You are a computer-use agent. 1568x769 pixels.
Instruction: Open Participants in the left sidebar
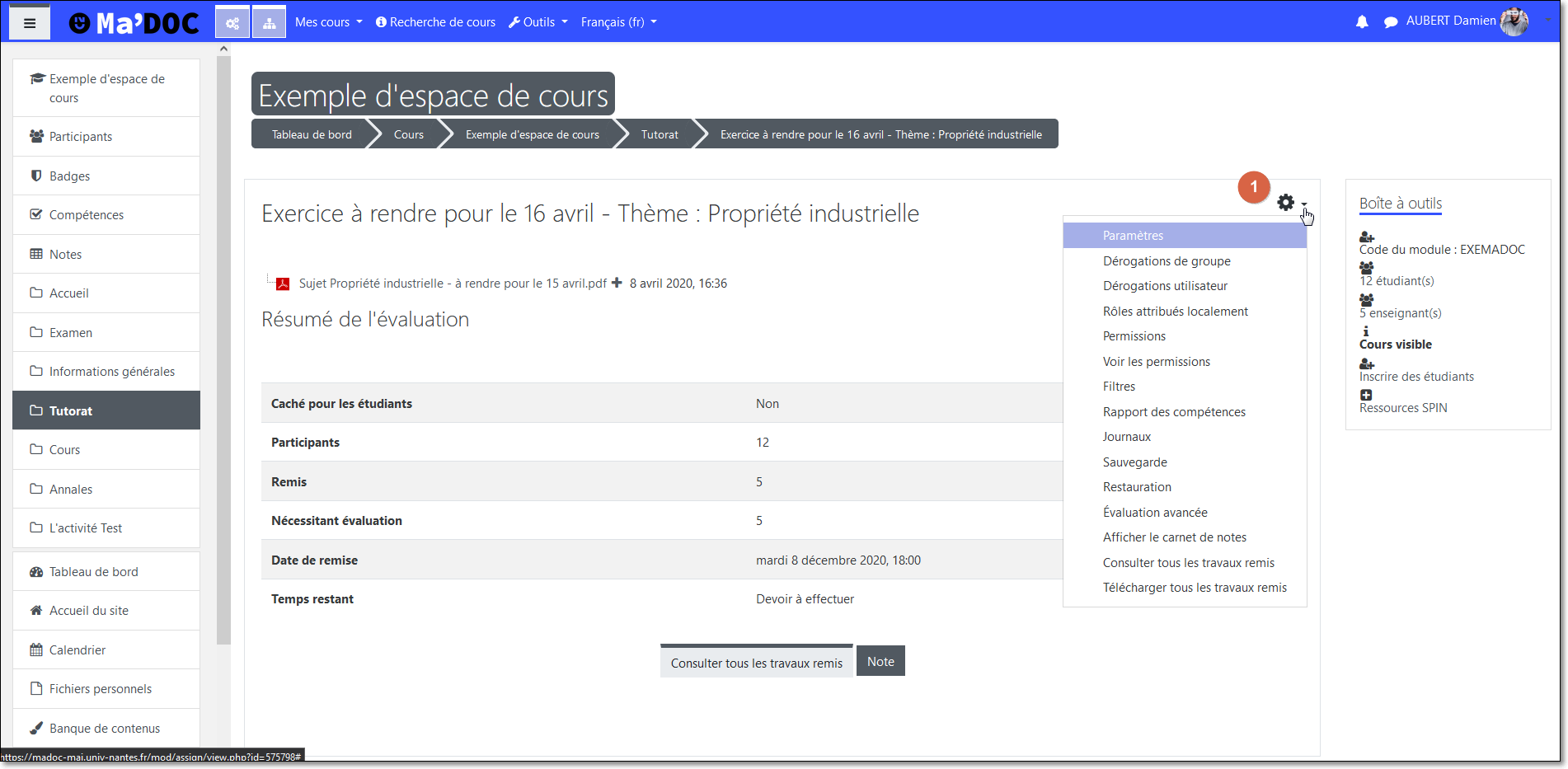pos(81,137)
